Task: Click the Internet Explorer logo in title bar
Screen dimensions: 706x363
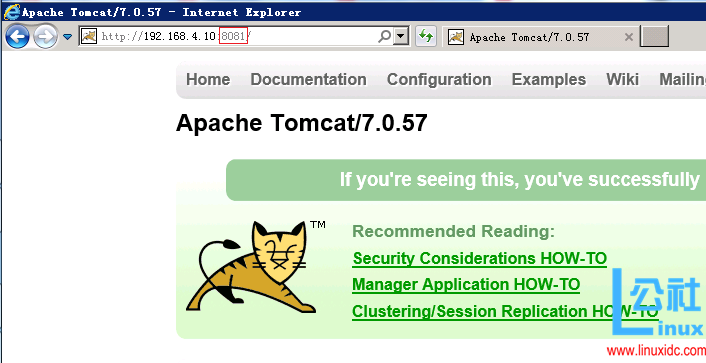Action: click(11, 11)
